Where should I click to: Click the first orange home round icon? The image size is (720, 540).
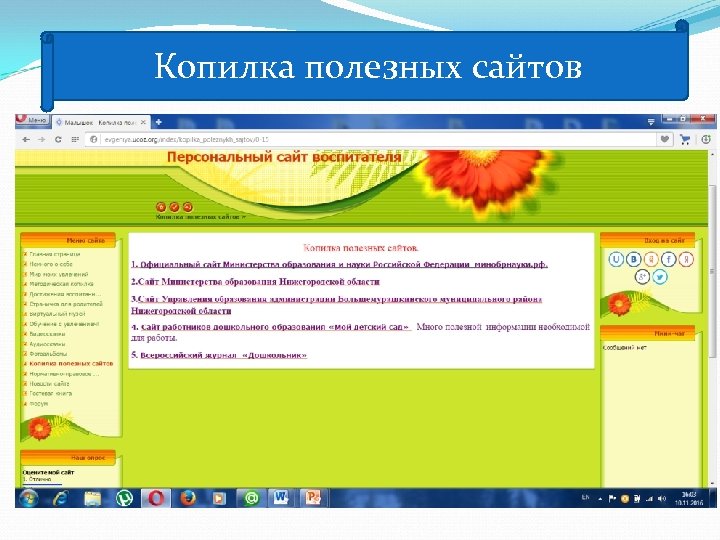161,207
